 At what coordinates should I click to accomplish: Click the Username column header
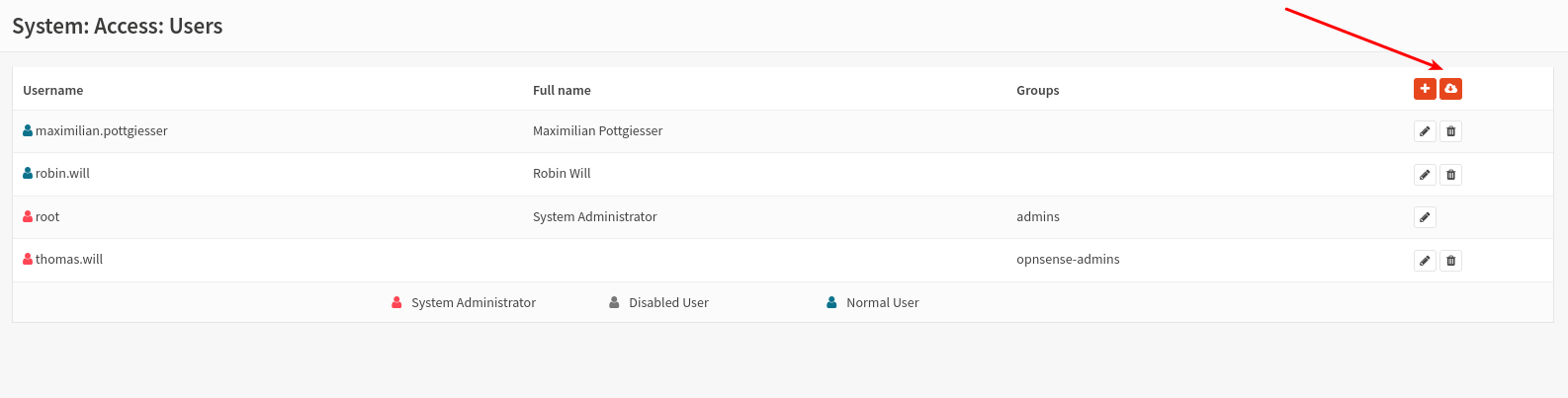pyautogui.click(x=53, y=90)
